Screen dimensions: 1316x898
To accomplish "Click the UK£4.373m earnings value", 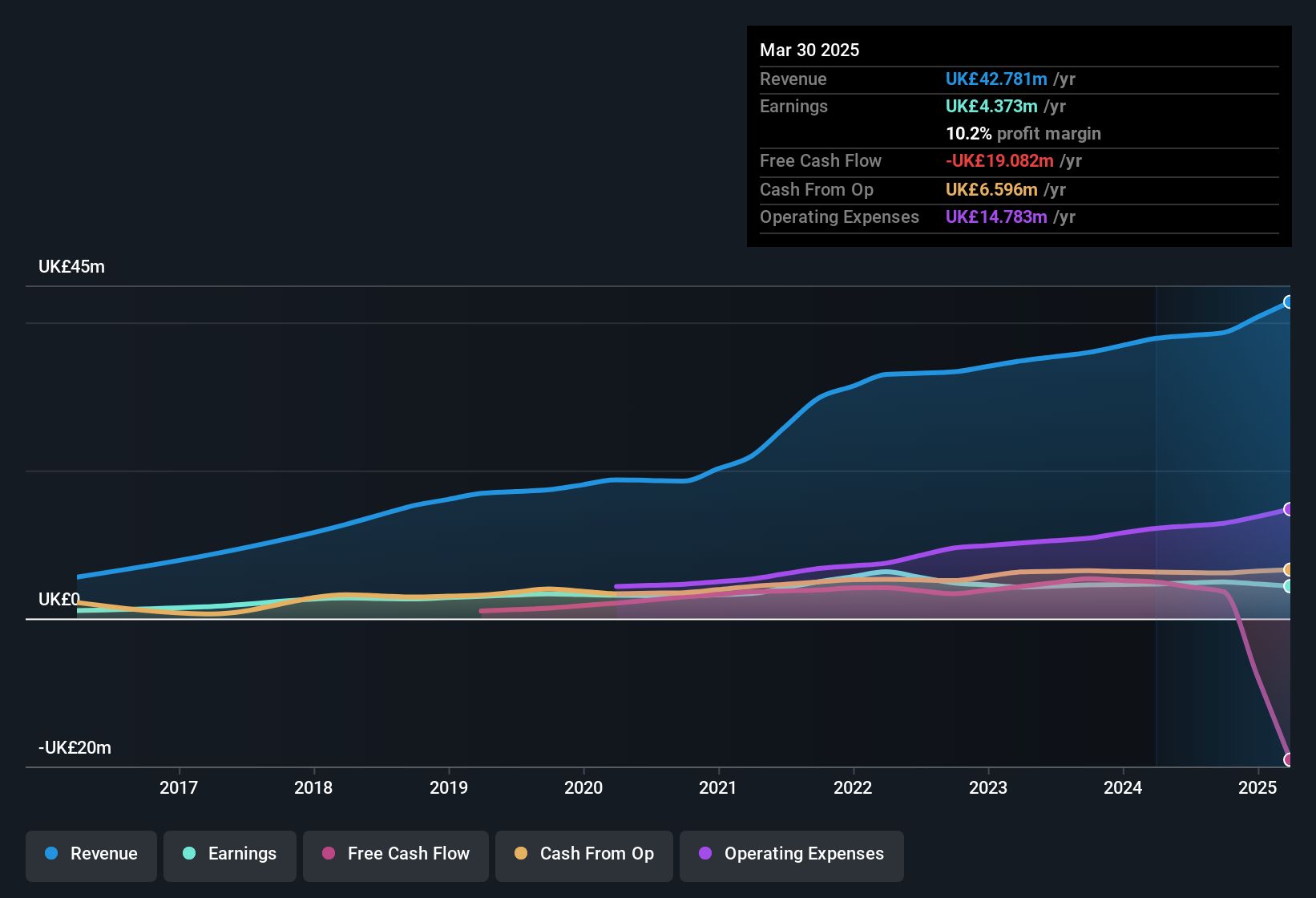I will pos(991,107).
